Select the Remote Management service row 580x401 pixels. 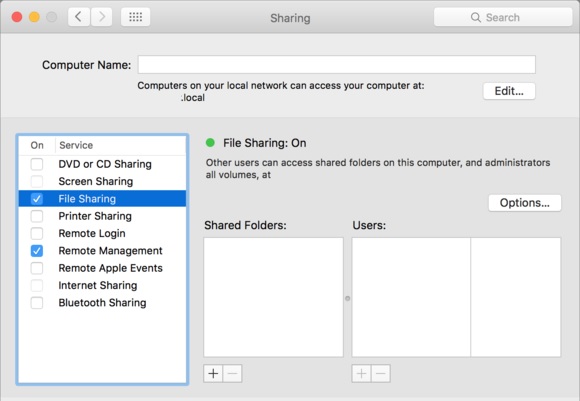pyautogui.click(x=102, y=251)
